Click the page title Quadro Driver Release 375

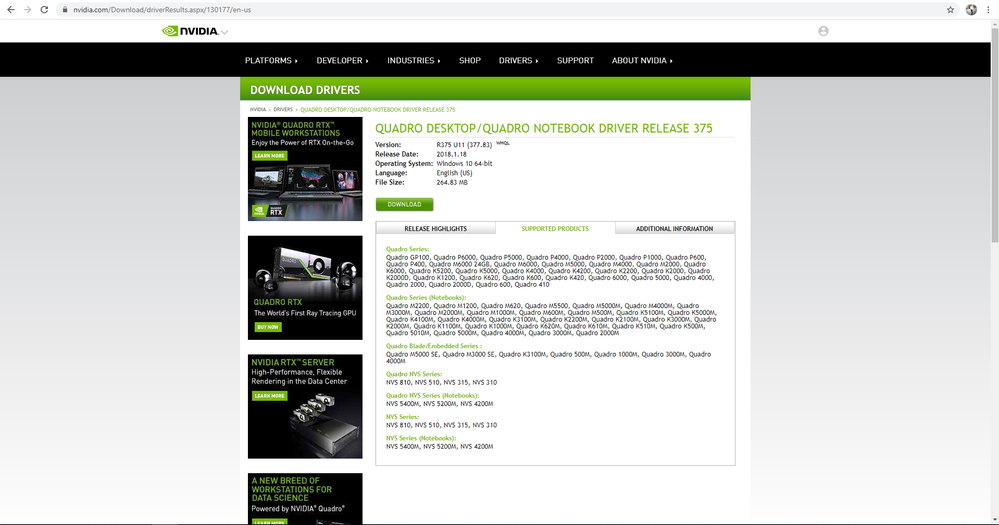tap(543, 128)
